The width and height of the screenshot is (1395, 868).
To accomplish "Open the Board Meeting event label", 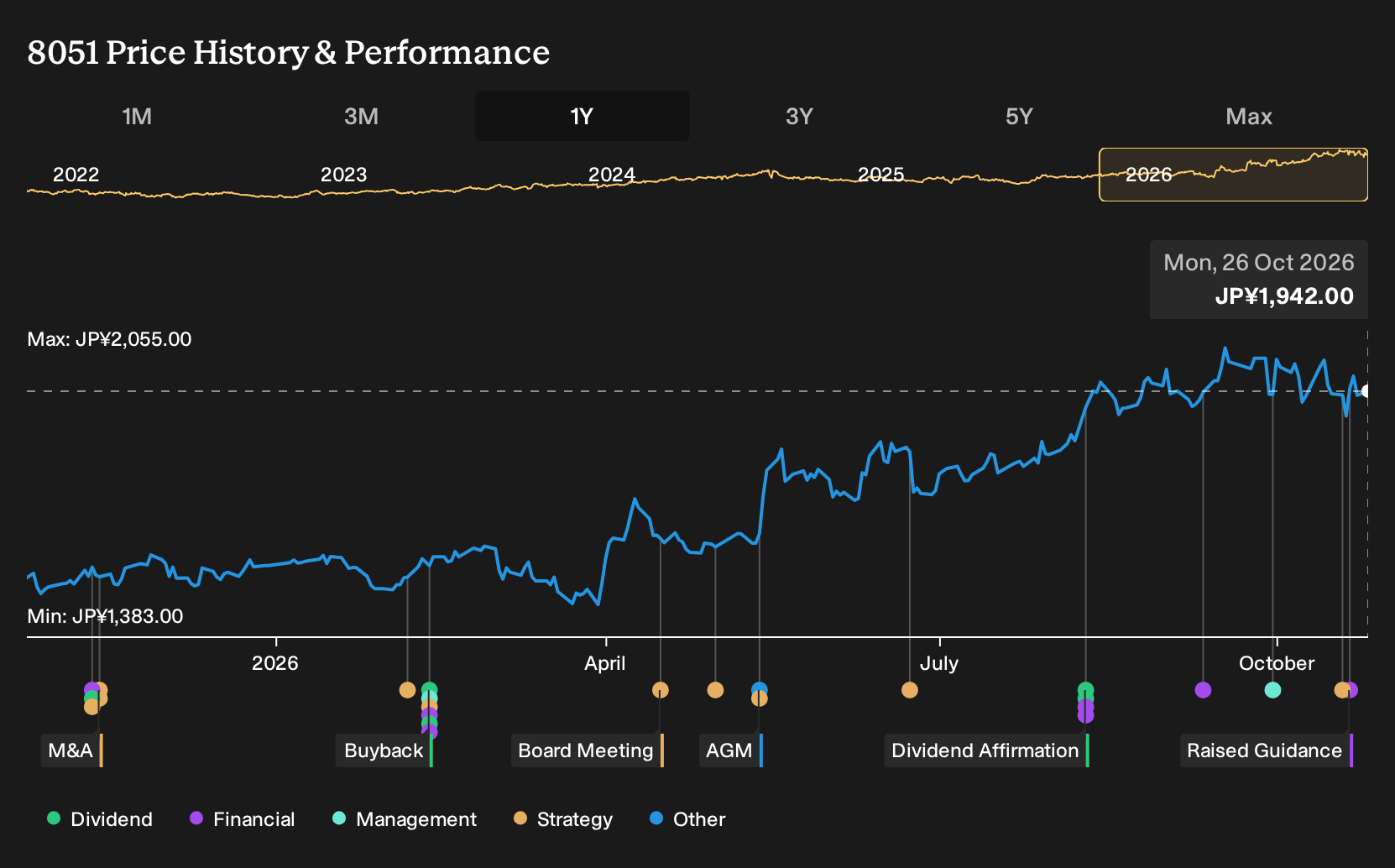I will point(587,750).
